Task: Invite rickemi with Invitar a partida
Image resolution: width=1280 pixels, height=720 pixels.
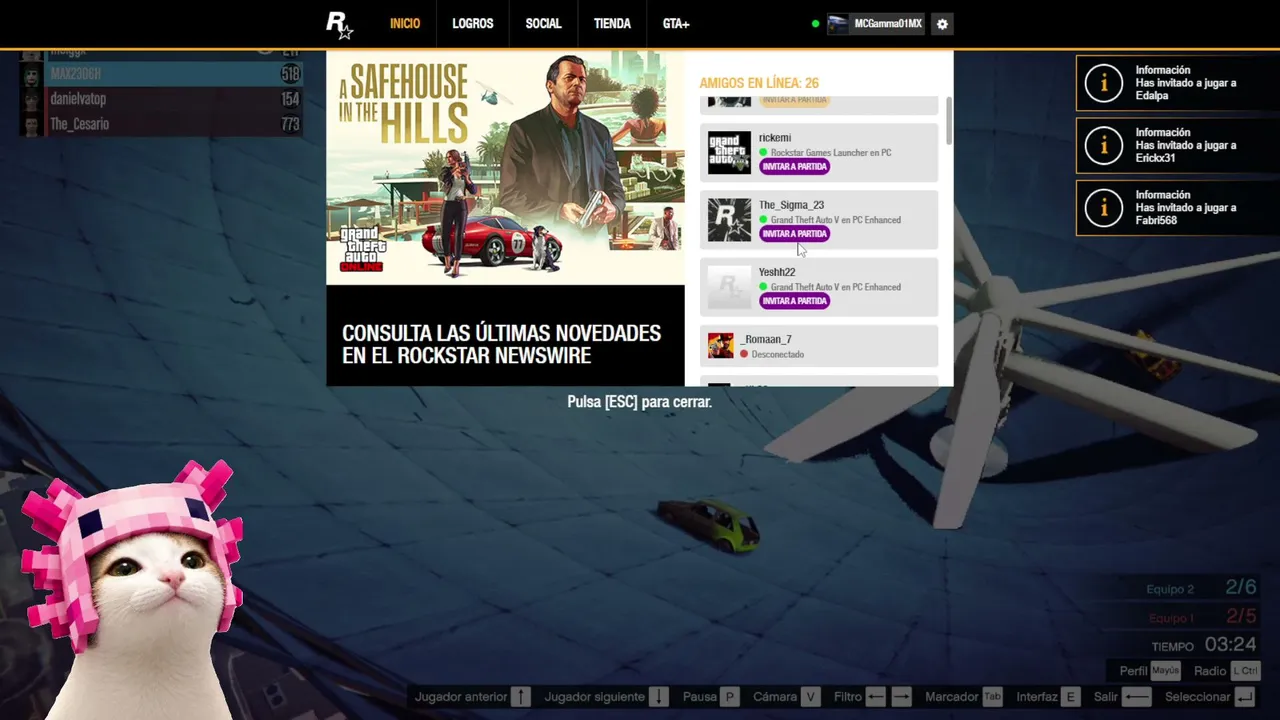Action: 794,167
